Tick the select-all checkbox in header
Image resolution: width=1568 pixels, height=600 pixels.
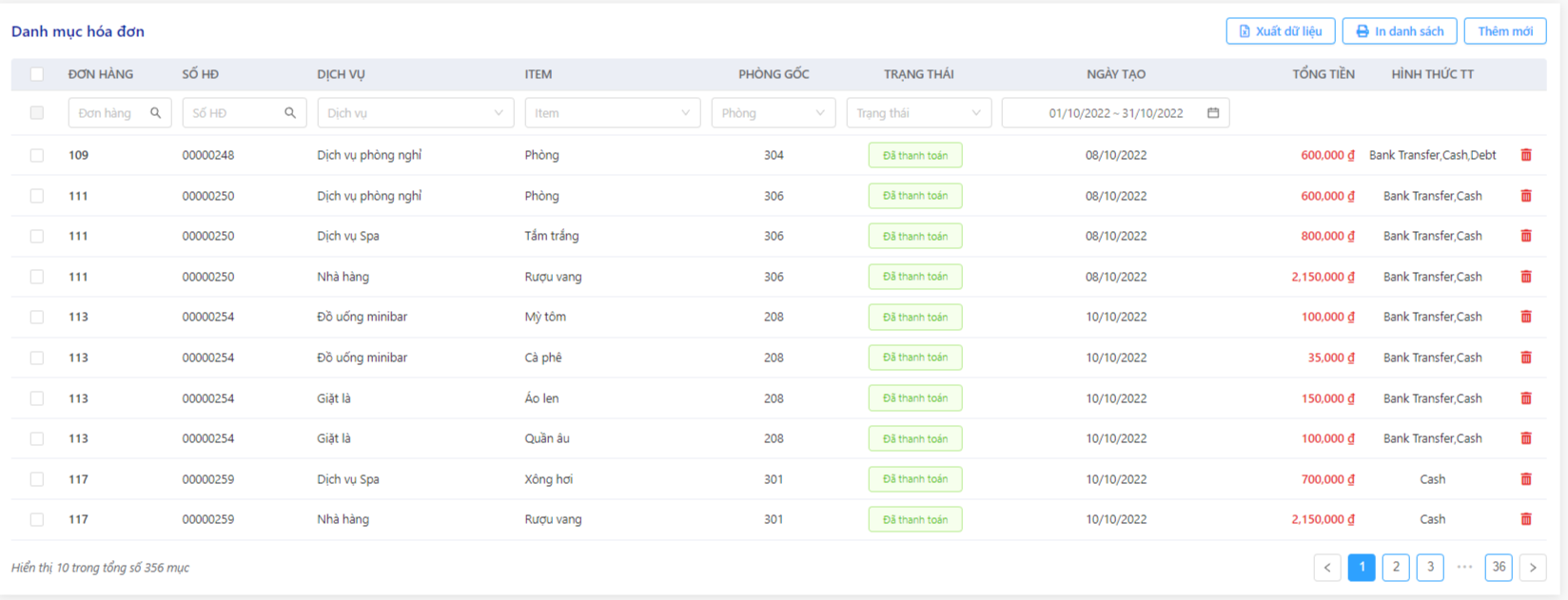click(x=37, y=74)
